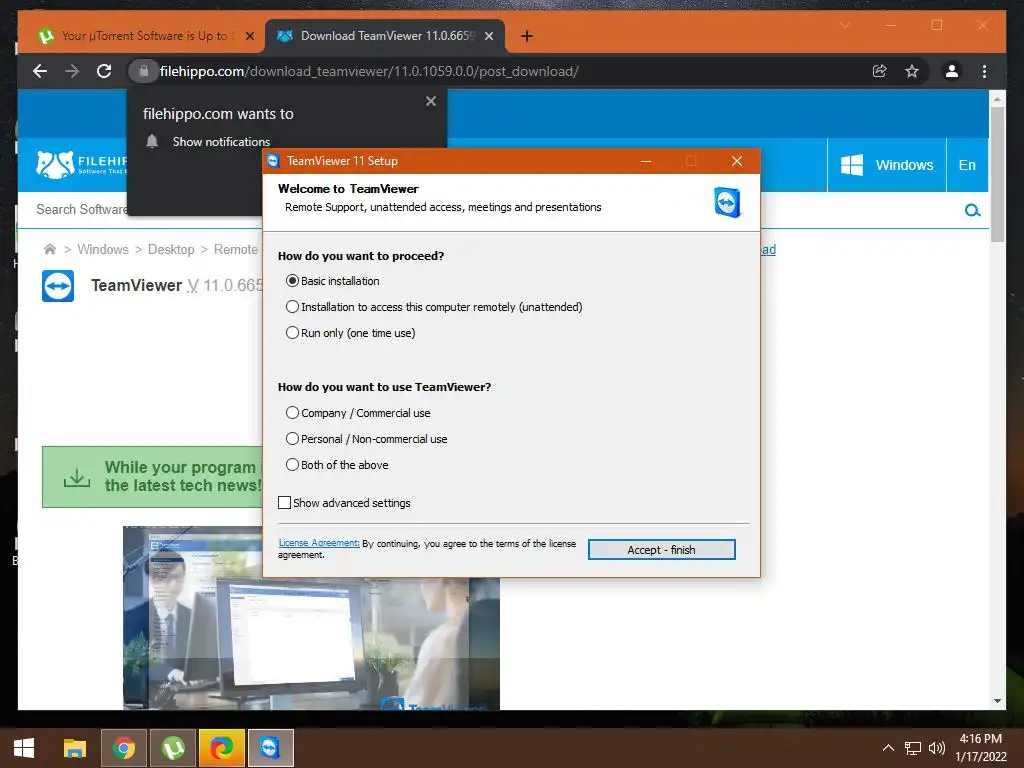Screen dimensions: 1024x768
Task: Open the En language selector
Action: pyautogui.click(x=967, y=165)
